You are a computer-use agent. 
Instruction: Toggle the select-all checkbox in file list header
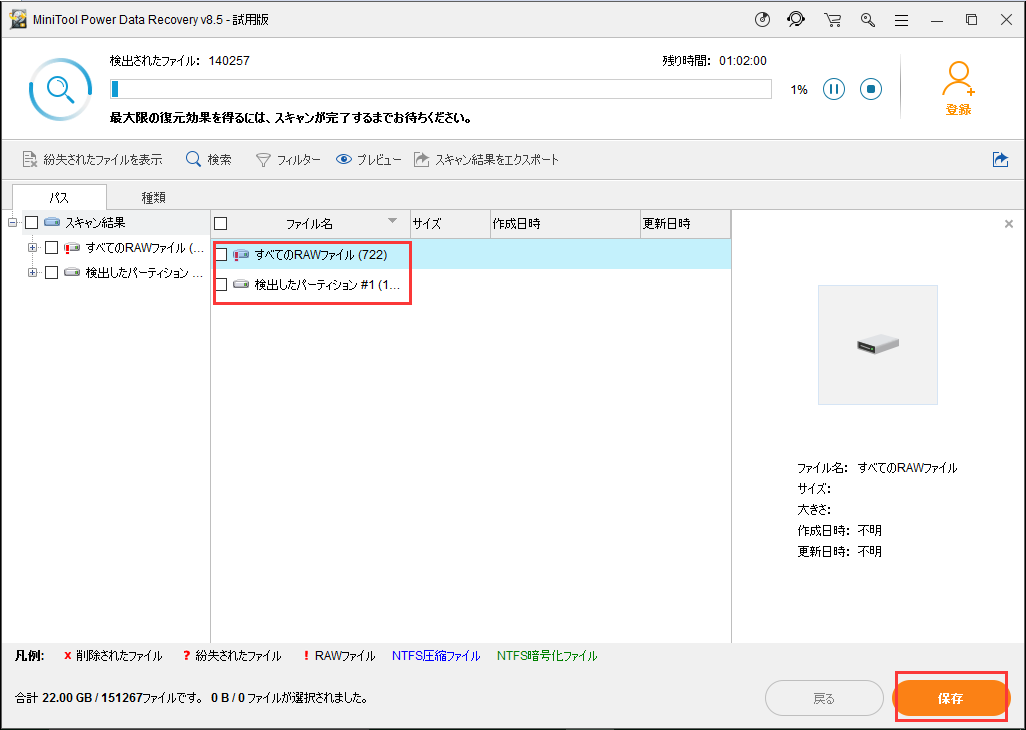(x=220, y=224)
